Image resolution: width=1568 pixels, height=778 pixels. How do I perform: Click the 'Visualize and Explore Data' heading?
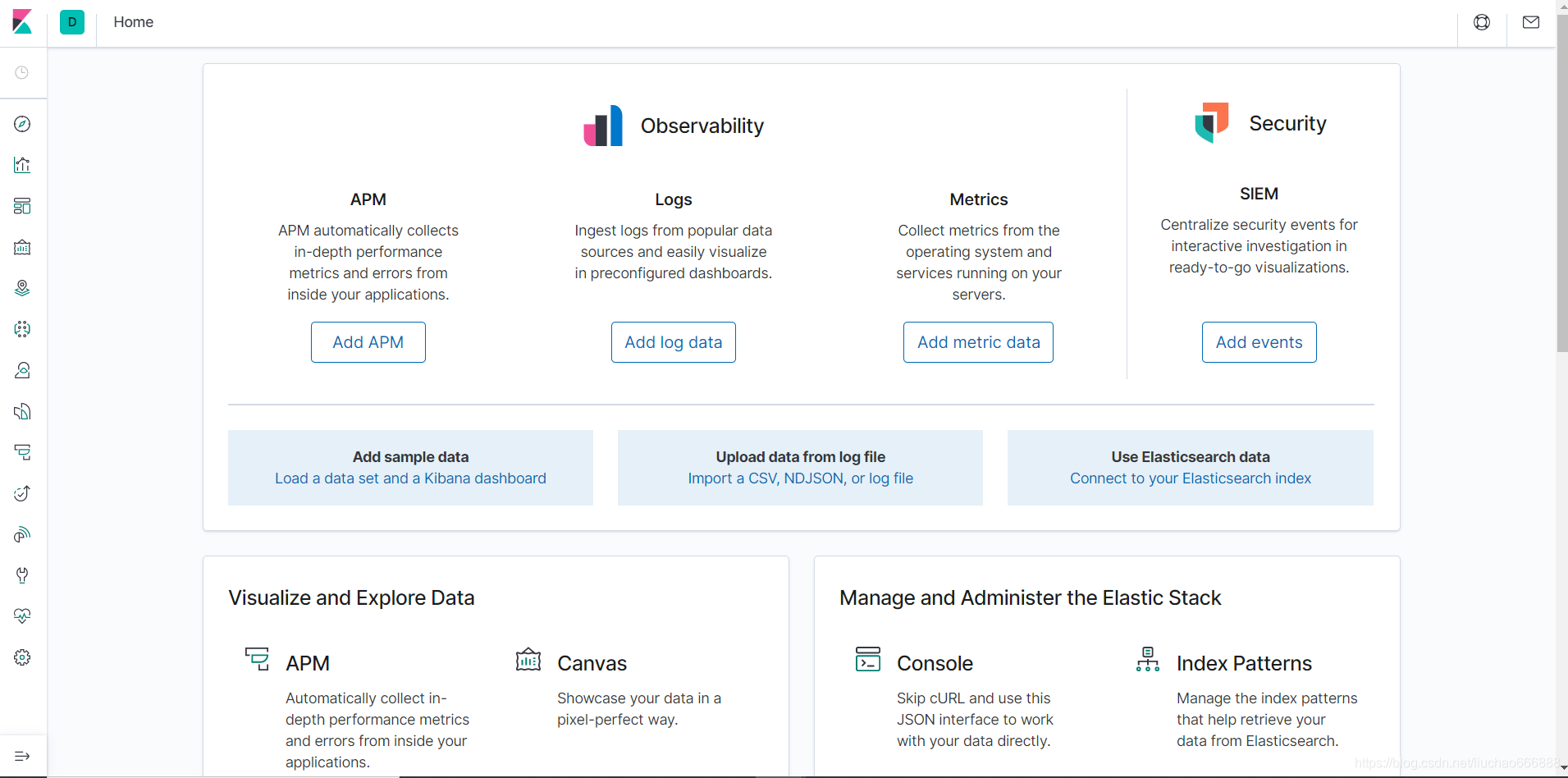[x=351, y=597]
